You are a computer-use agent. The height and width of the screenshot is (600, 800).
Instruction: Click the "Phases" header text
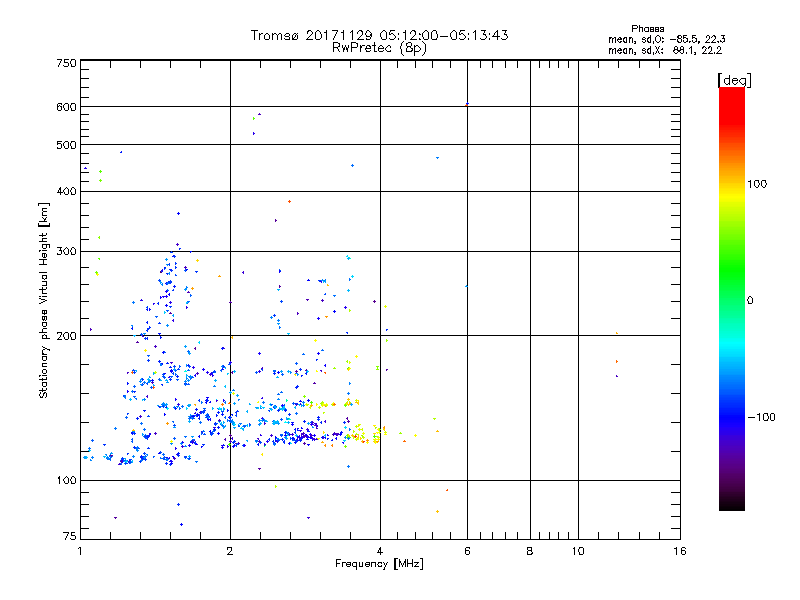coord(647,29)
